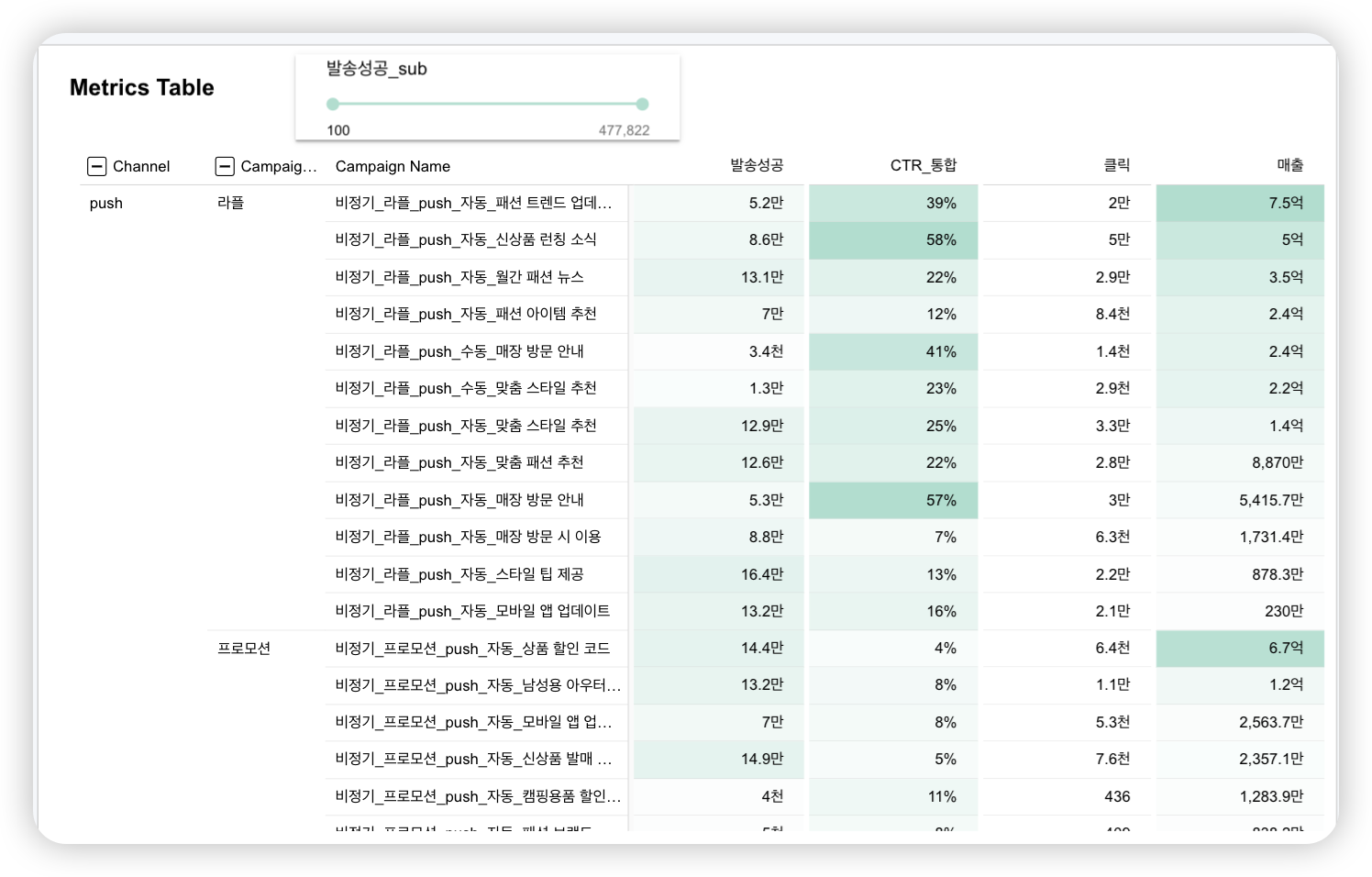Image resolution: width=1372 pixels, height=877 pixels.
Task: Select the 라플 campaign group cell
Action: tap(230, 203)
